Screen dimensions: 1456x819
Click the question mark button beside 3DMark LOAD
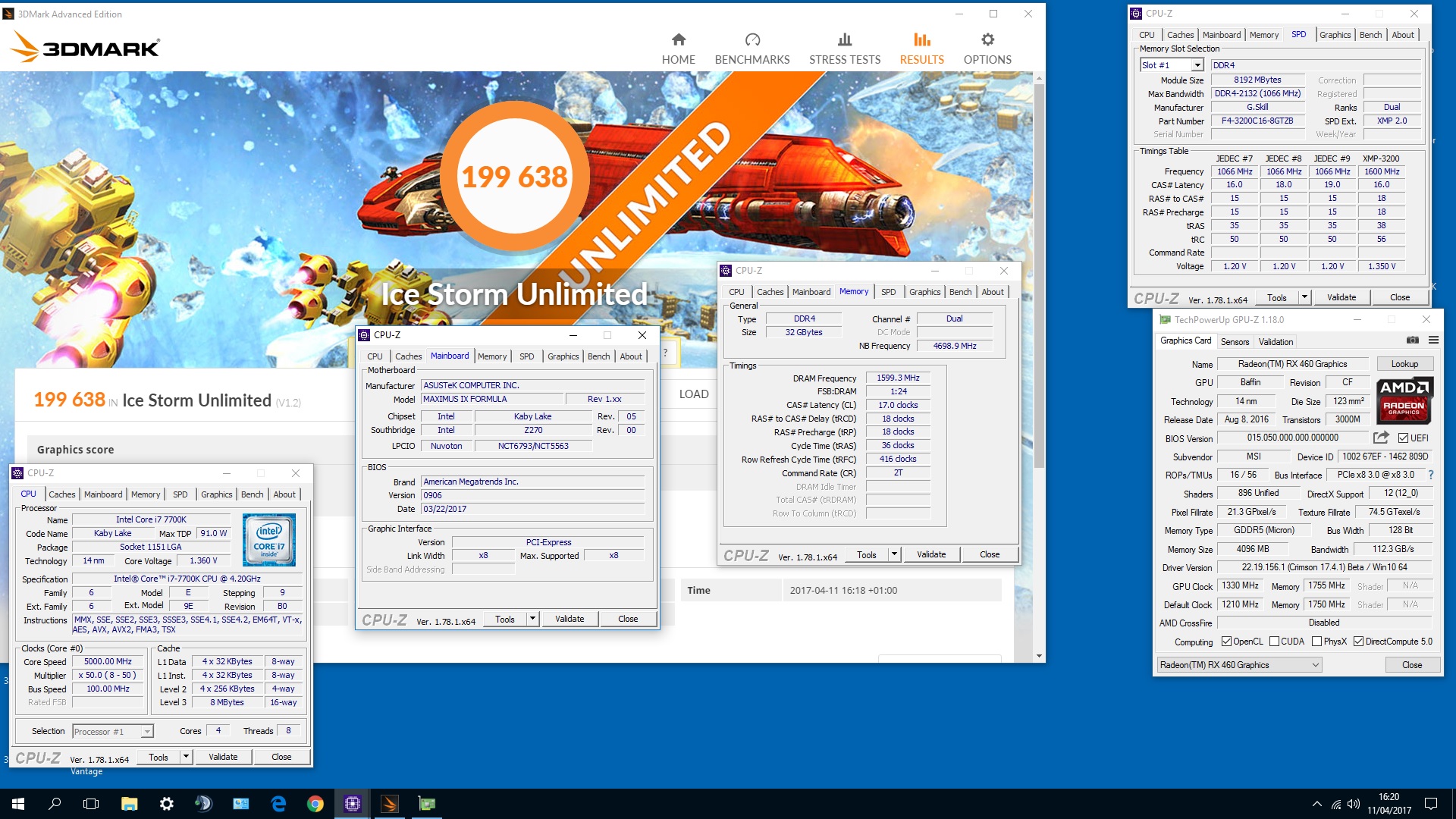click(x=665, y=353)
